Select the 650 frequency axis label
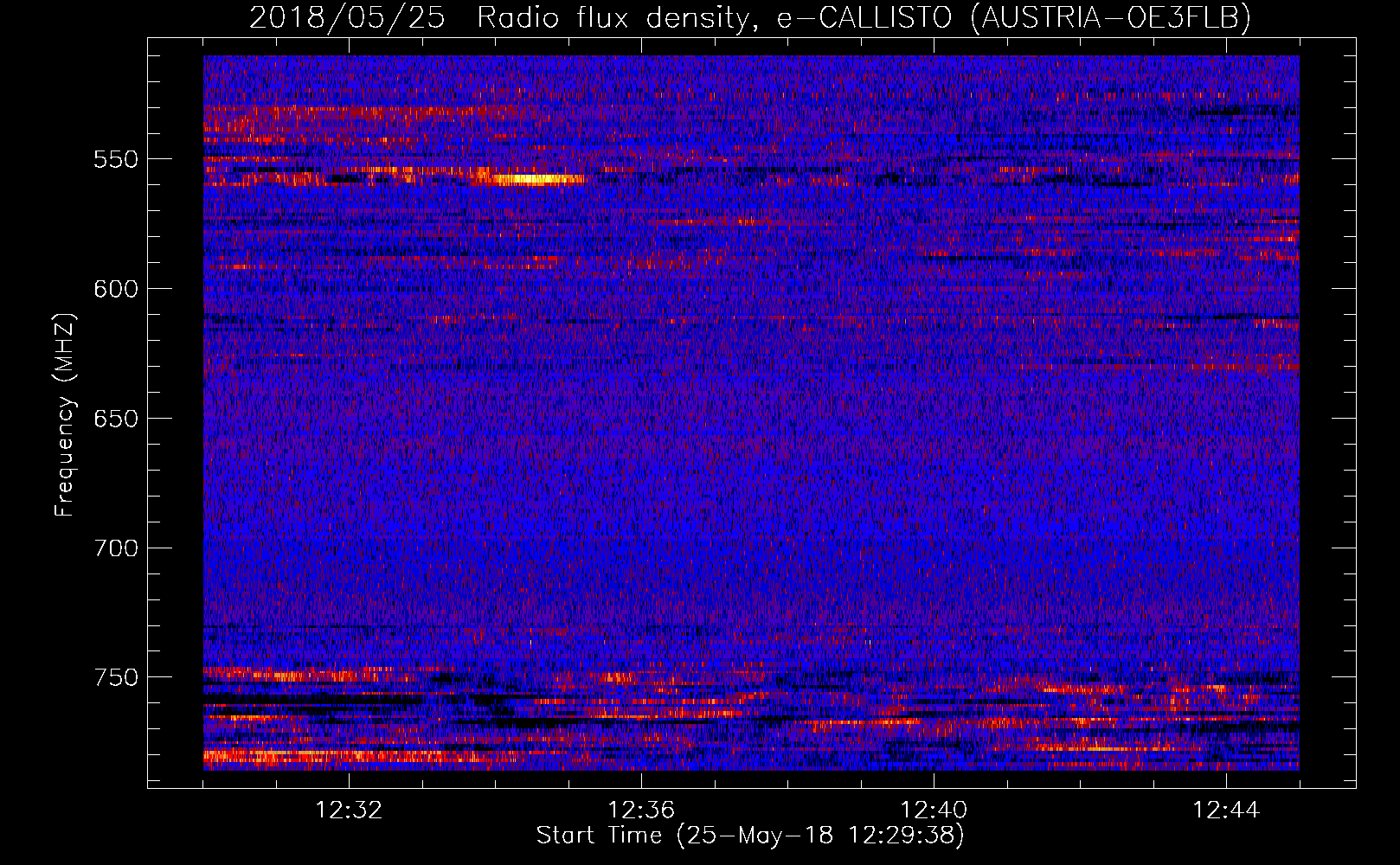1400x865 pixels. (x=116, y=419)
